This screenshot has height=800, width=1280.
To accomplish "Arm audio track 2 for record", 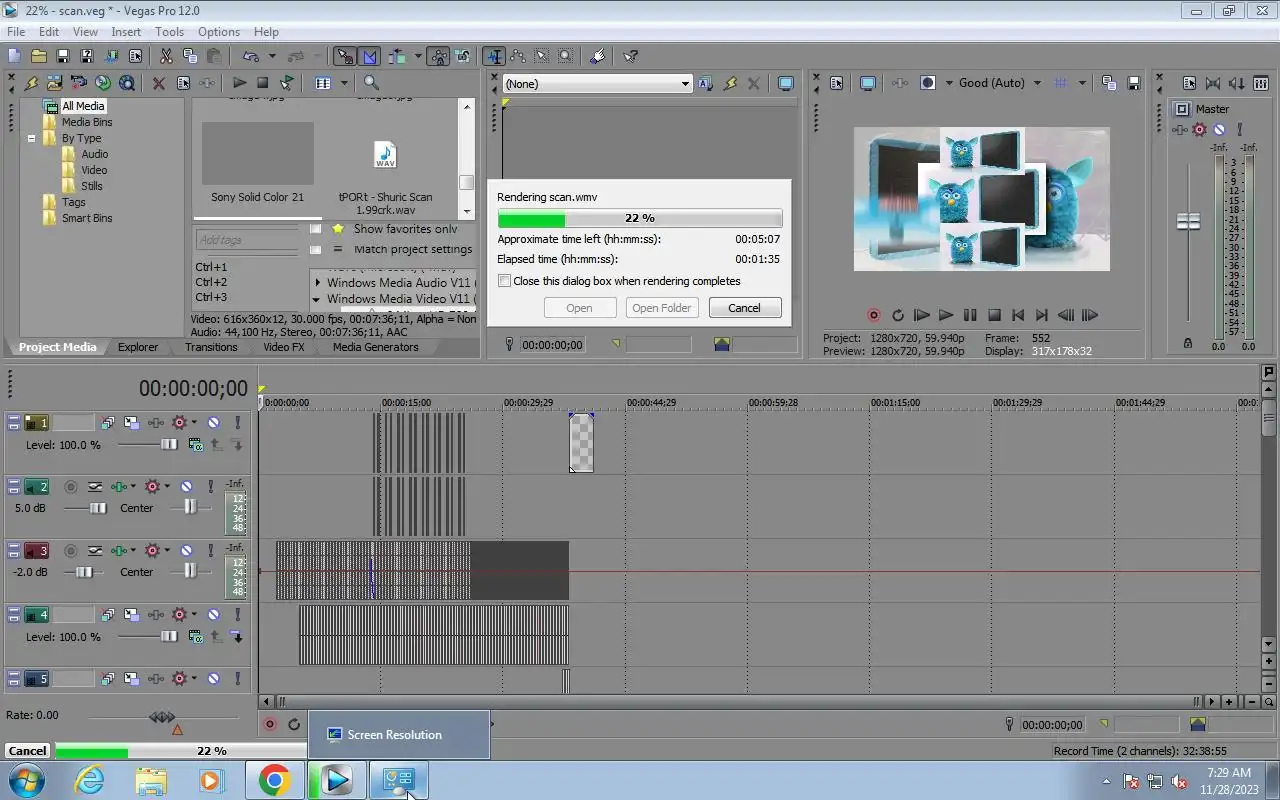I will click(x=71, y=487).
